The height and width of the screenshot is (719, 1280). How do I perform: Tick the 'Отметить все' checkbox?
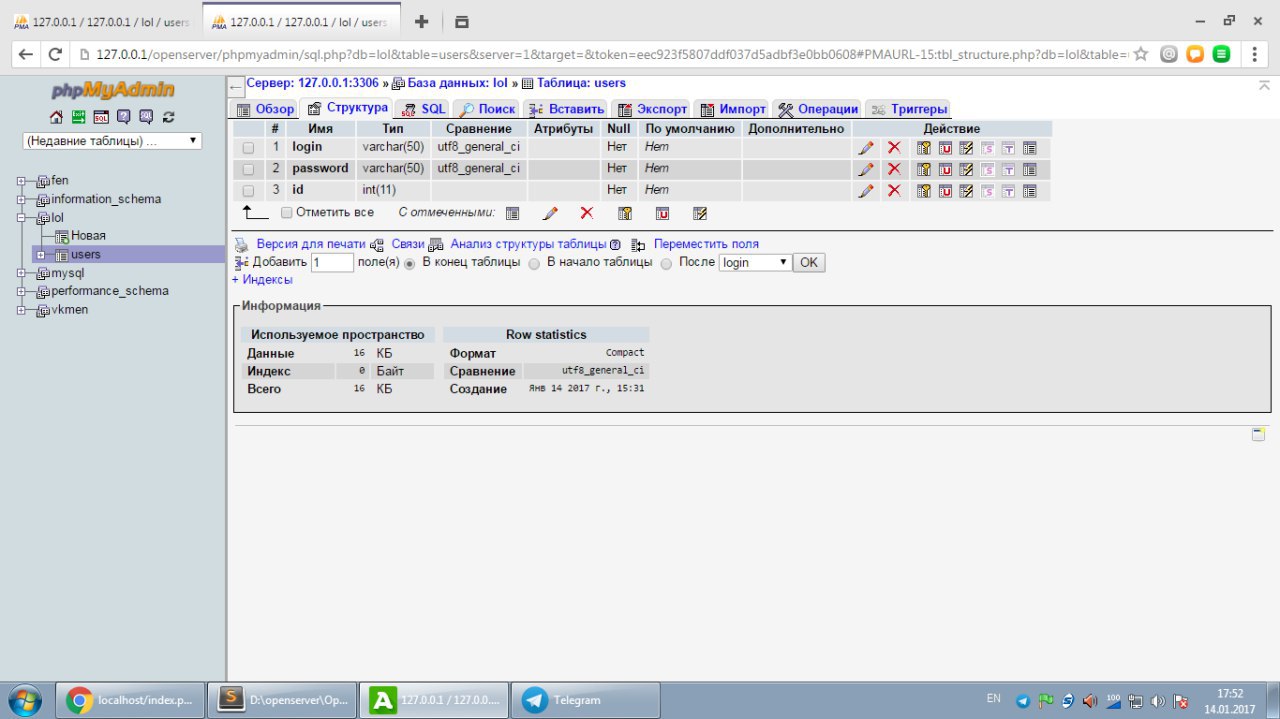click(287, 213)
